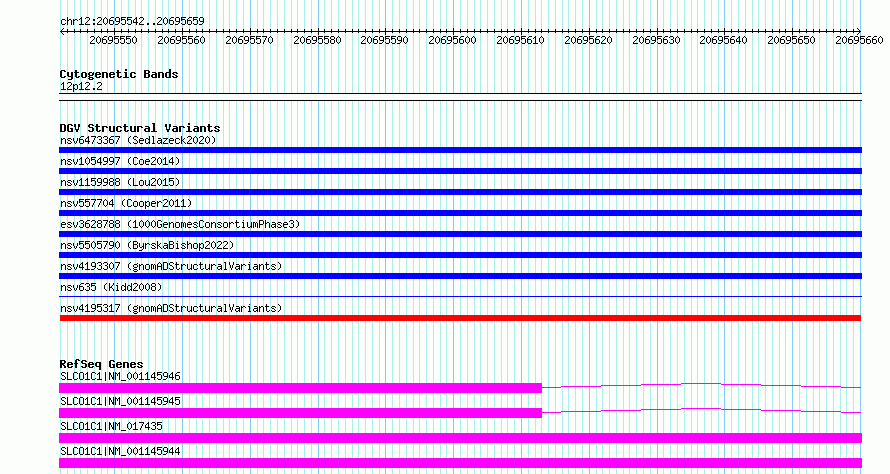Open variant esv3628788 (1000GenomesConsortiumPhase3) label

coord(180,224)
